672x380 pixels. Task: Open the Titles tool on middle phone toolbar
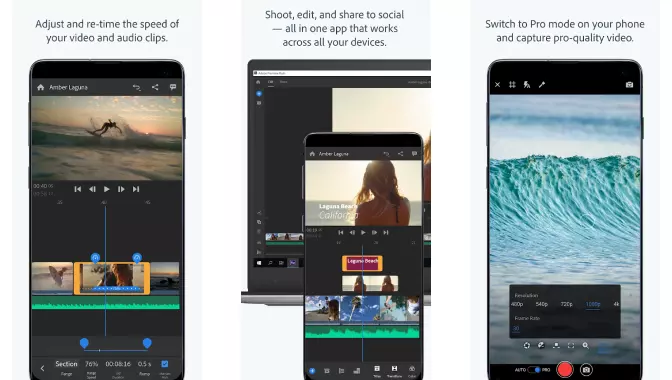[377, 371]
